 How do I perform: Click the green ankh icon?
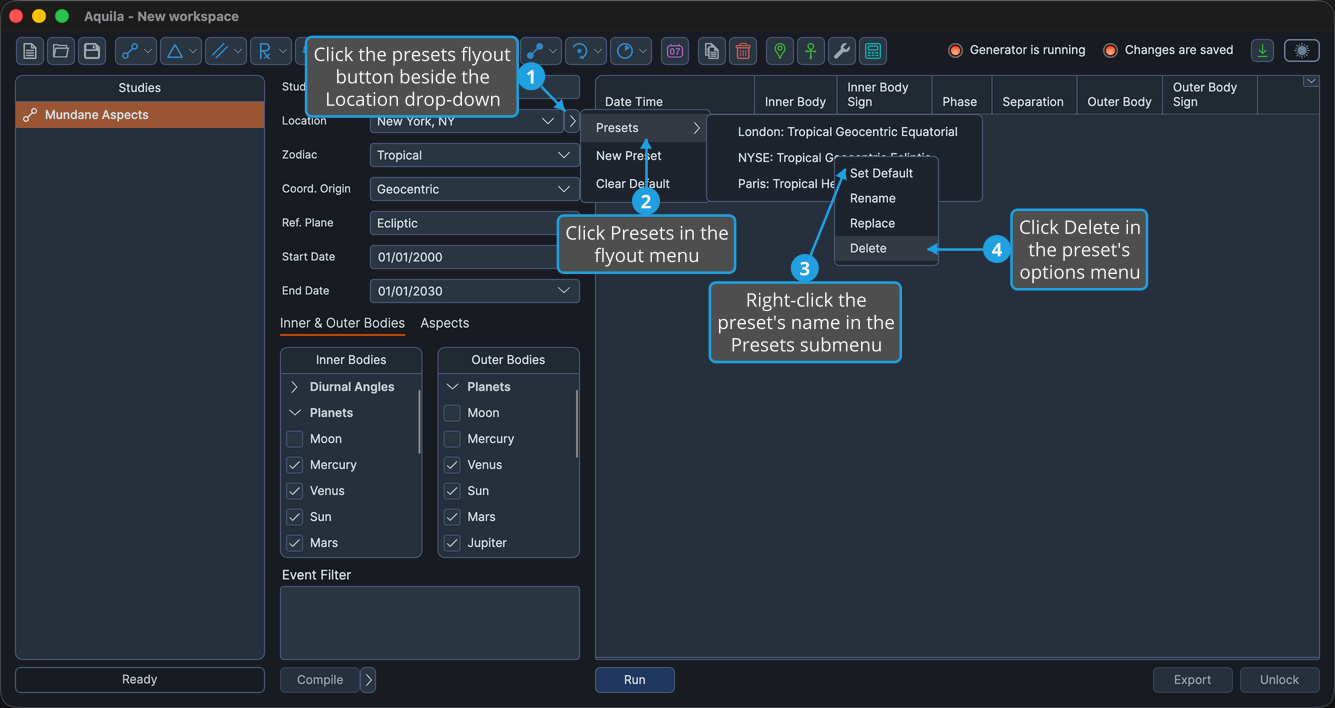pyautogui.click(x=811, y=51)
